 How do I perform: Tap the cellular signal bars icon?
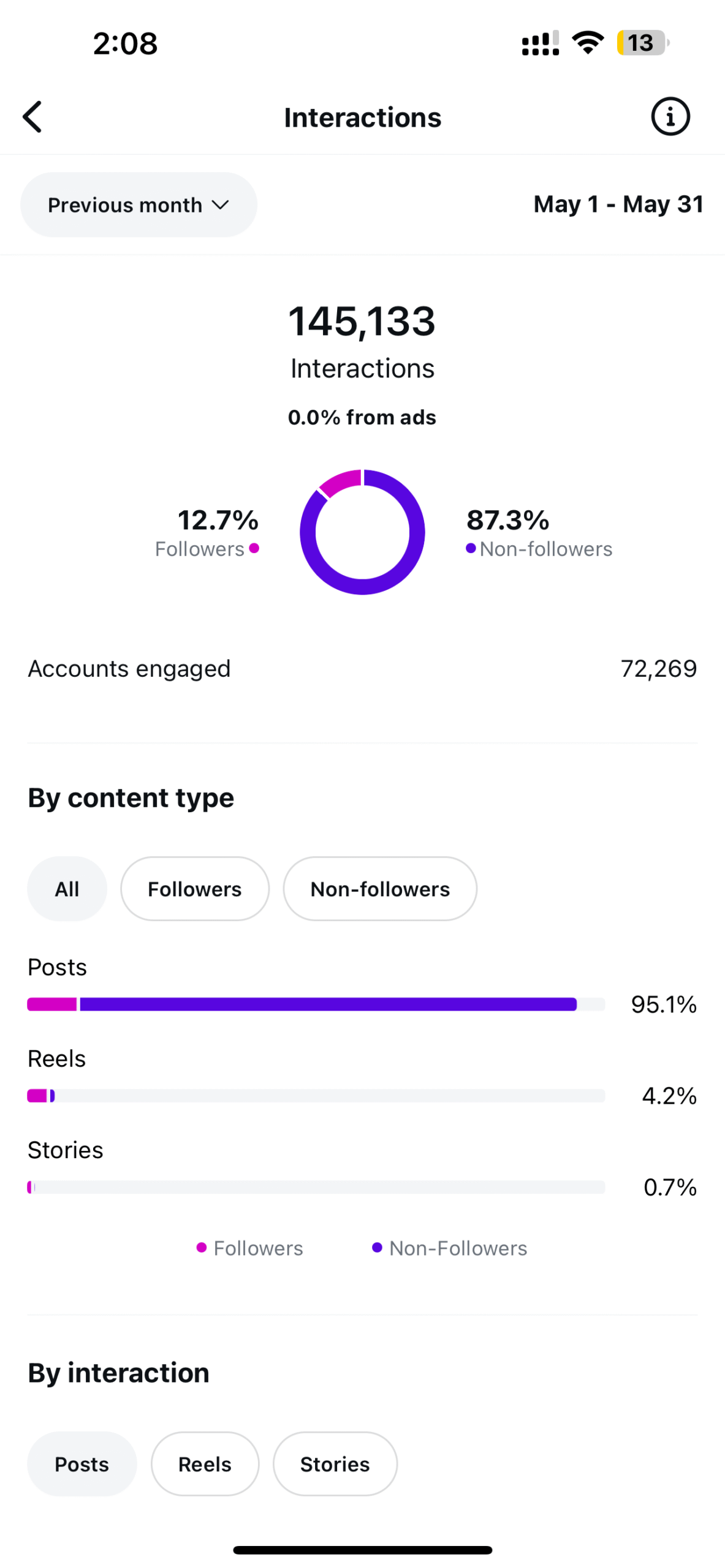click(540, 43)
